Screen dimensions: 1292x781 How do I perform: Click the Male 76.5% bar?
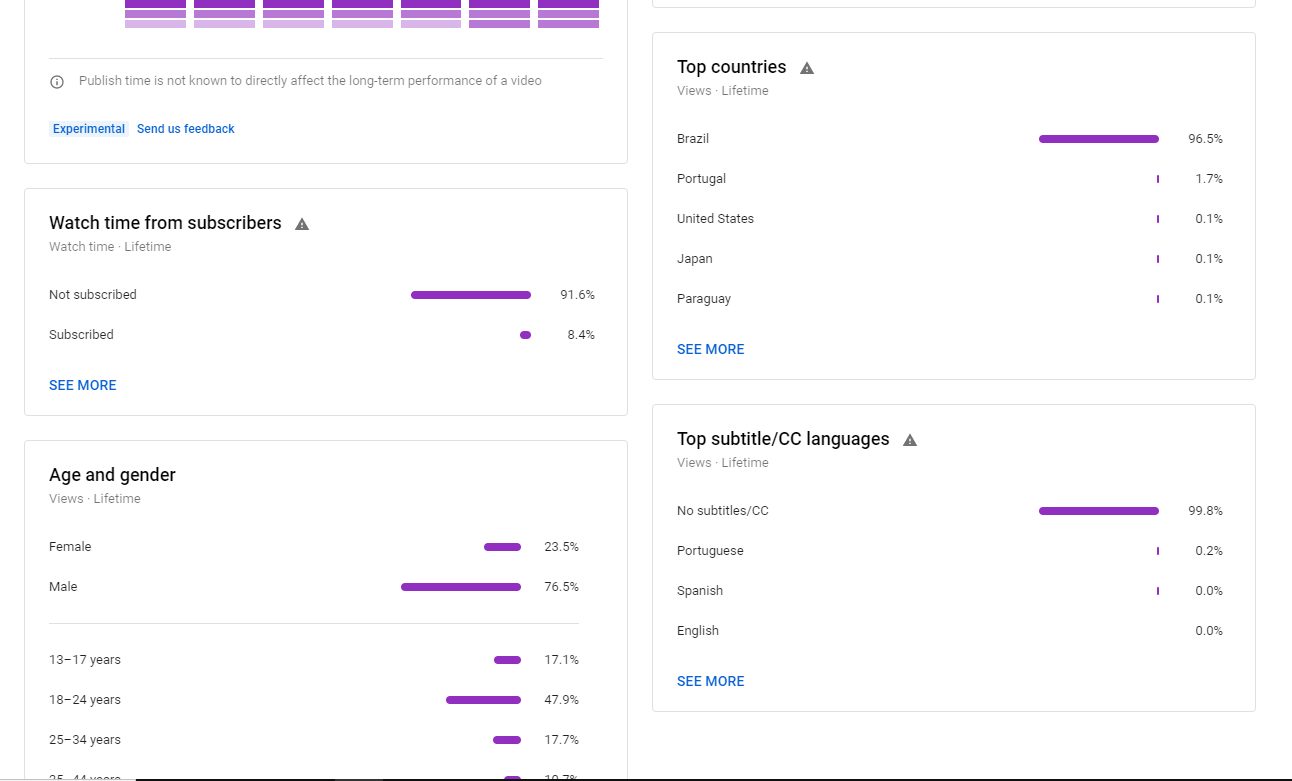pos(461,587)
